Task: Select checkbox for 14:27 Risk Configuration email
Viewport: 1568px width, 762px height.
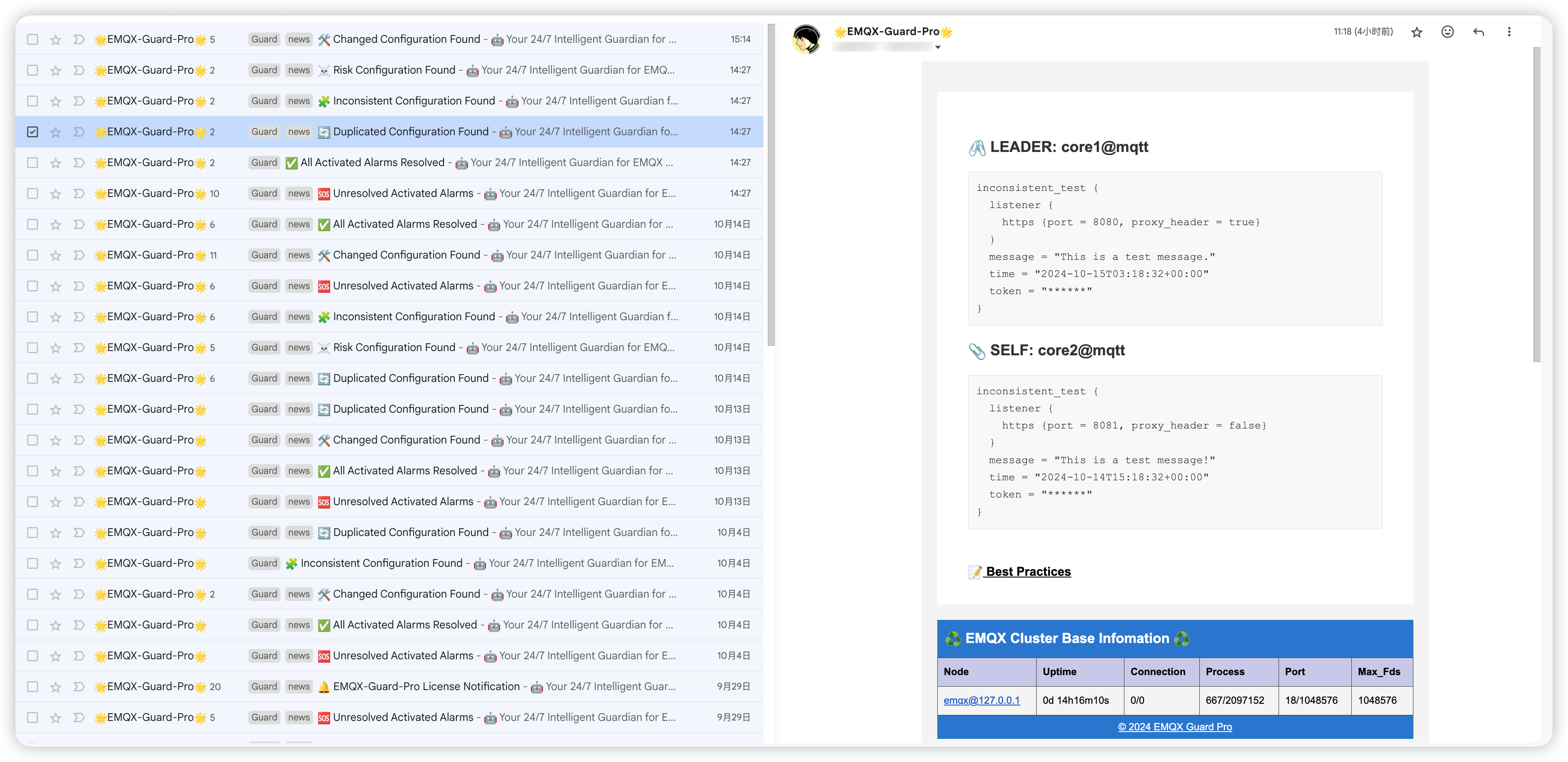Action: [x=33, y=71]
